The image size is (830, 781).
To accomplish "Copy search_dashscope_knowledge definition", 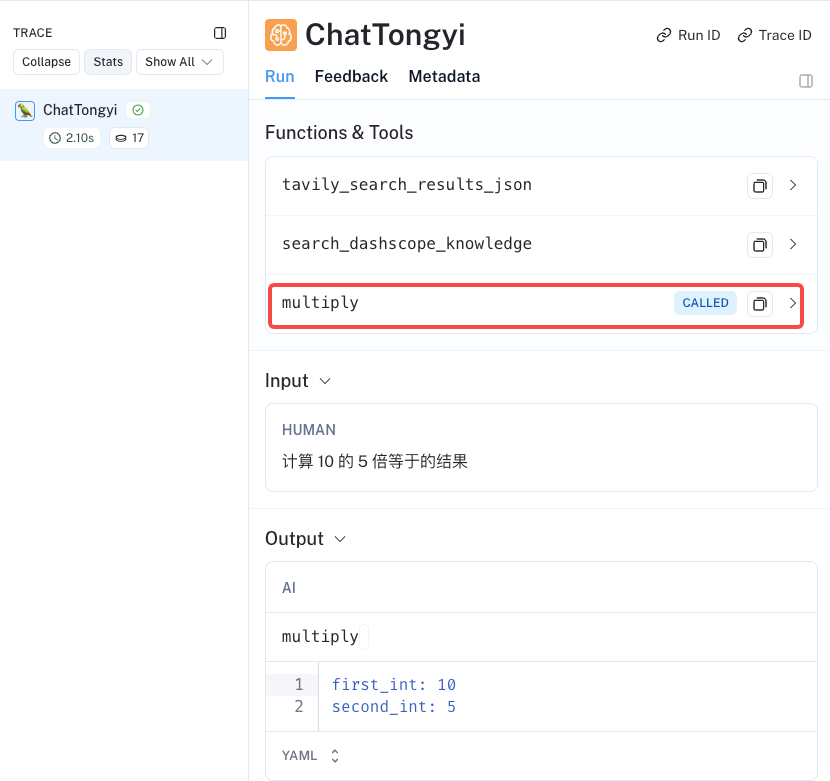I will pyautogui.click(x=760, y=245).
